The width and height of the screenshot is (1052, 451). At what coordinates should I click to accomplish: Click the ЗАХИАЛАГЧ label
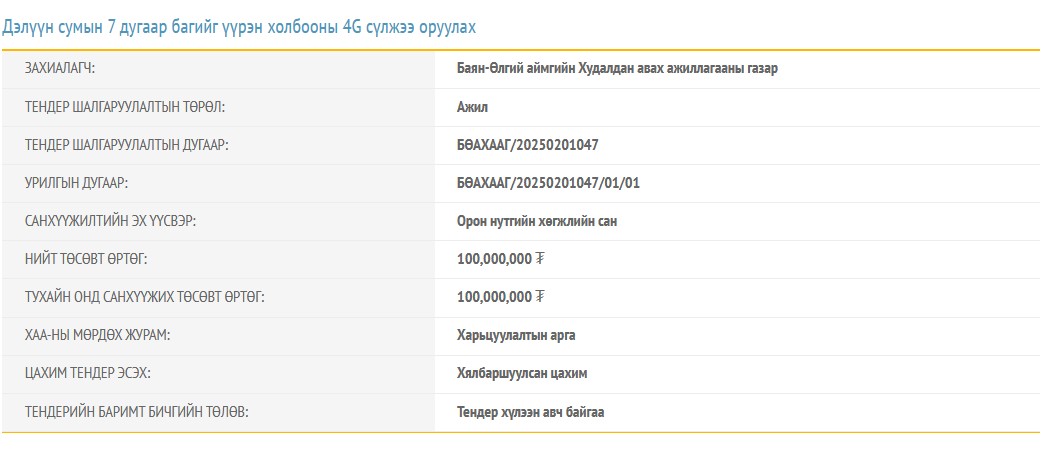pos(67,69)
